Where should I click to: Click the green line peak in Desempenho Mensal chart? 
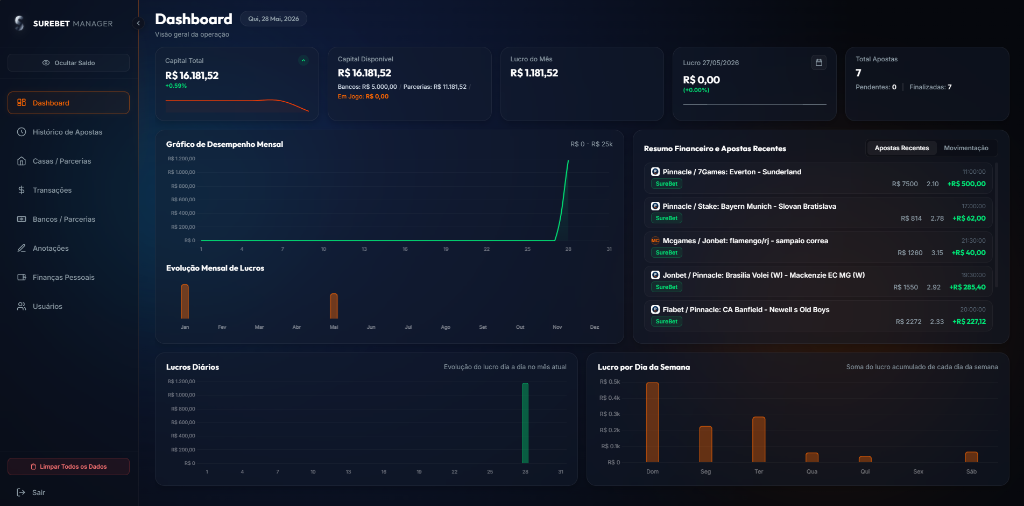[x=568, y=161]
